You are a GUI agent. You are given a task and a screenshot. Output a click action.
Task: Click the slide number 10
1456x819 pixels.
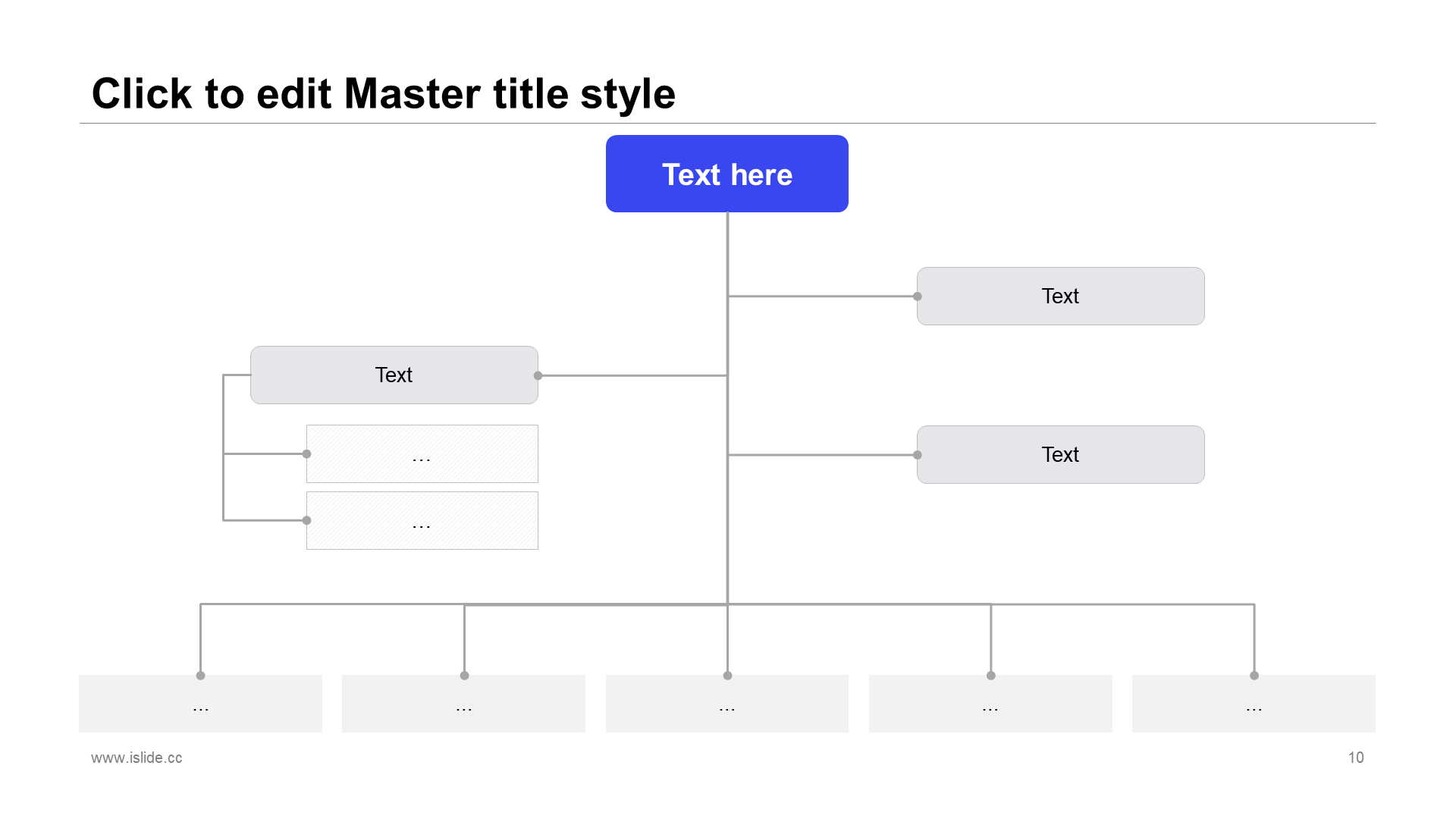(x=1356, y=758)
